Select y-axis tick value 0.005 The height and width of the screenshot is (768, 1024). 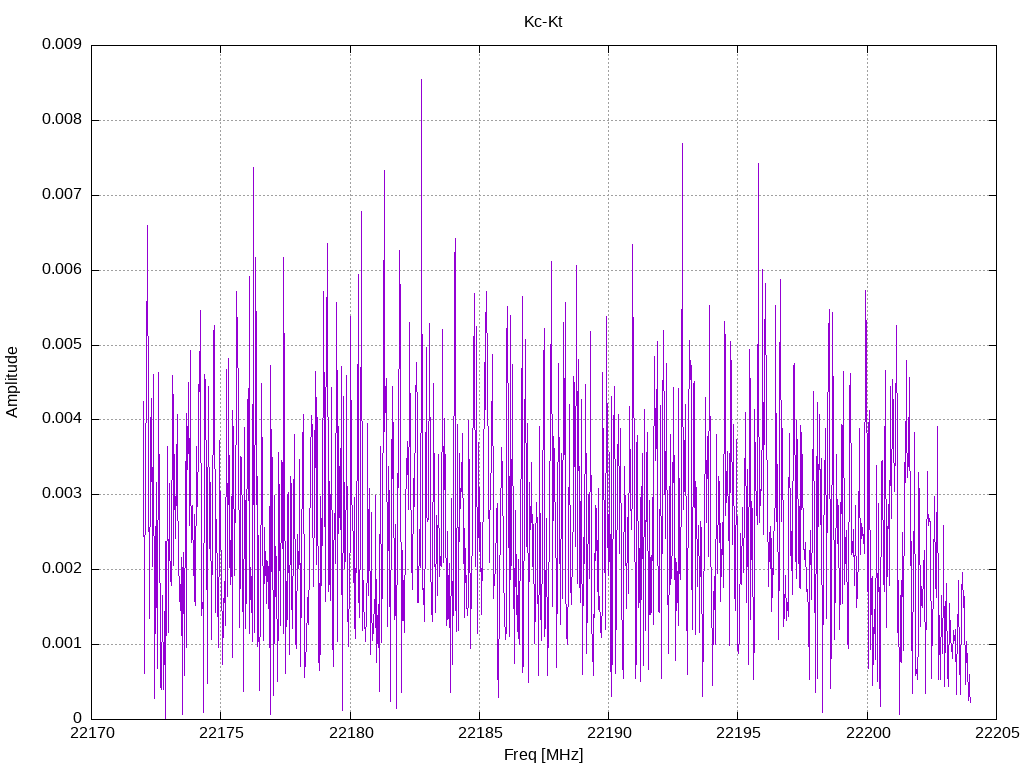[x=62, y=345]
